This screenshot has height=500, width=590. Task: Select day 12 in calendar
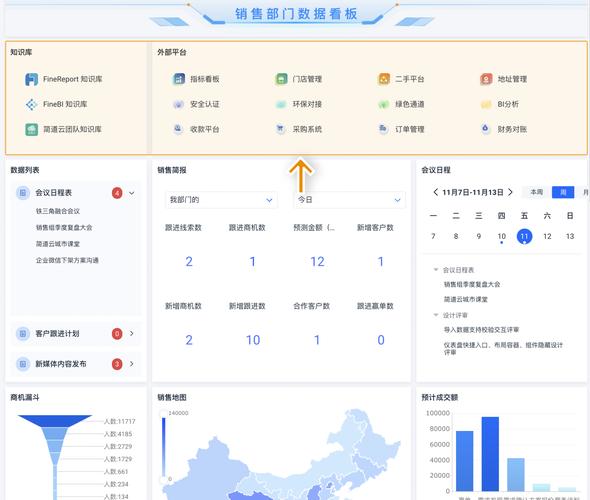click(x=547, y=236)
